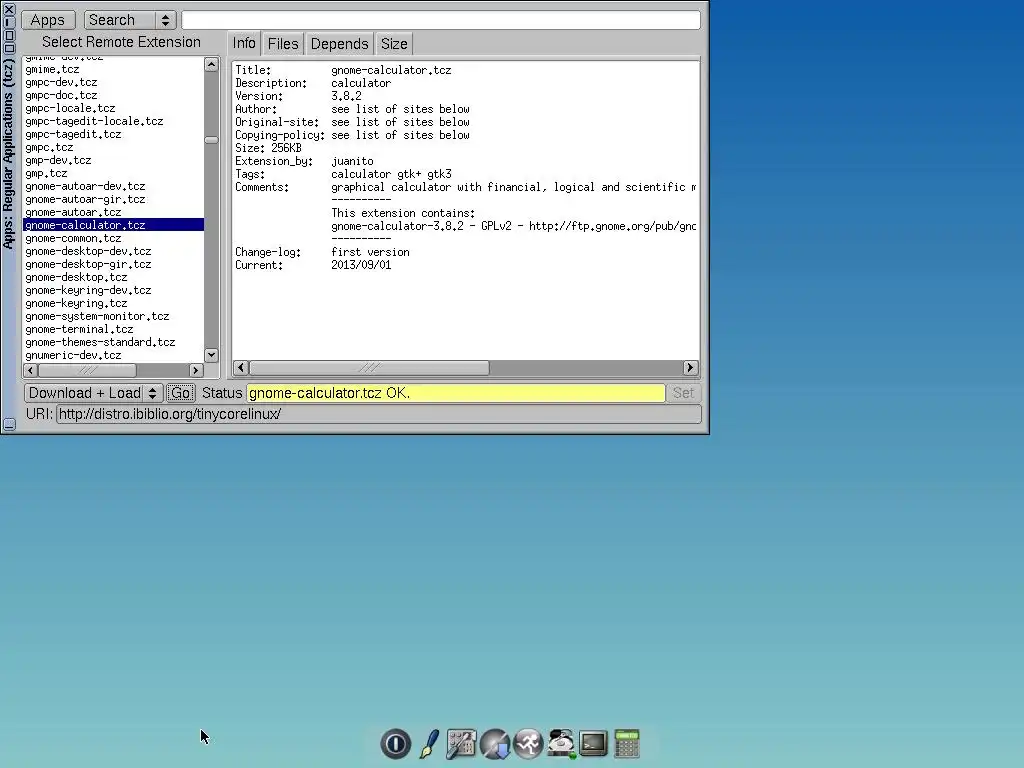This screenshot has height=768, width=1024.
Task: Select gnome-keyring.tcz extension
Action: pos(113,303)
